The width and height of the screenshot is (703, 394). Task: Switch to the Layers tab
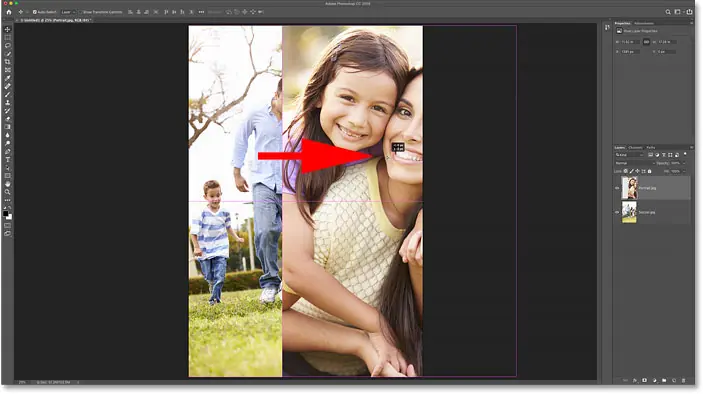[x=620, y=147]
